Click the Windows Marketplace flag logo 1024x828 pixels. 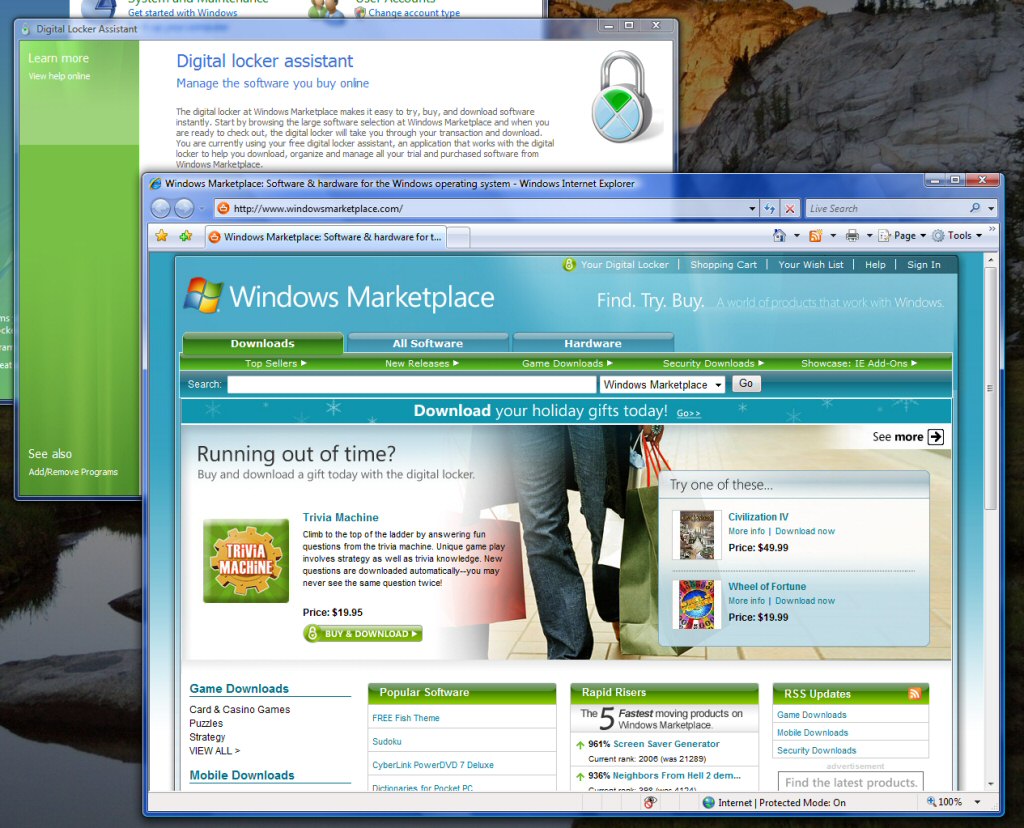click(x=203, y=296)
